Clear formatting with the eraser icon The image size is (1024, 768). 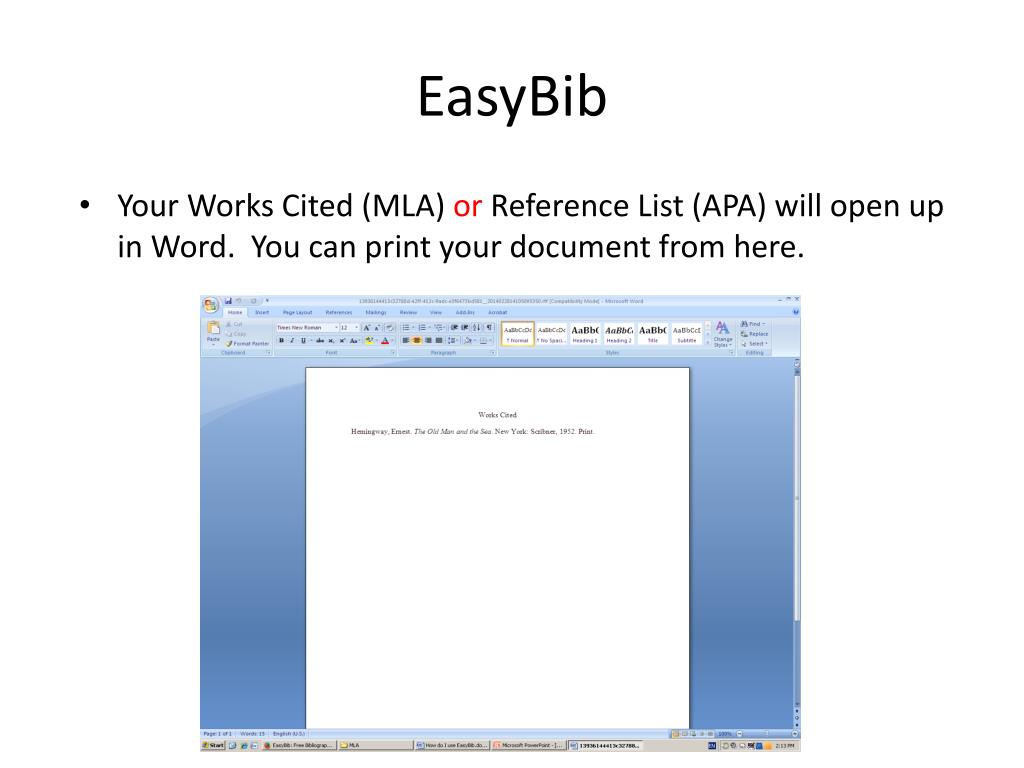click(x=389, y=328)
